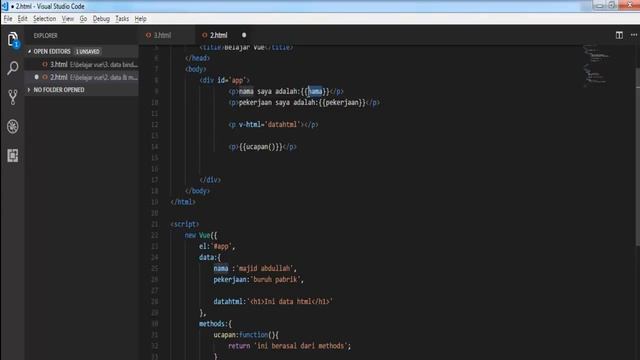Click the split editor icon
The height and width of the screenshot is (360, 640).
point(619,35)
